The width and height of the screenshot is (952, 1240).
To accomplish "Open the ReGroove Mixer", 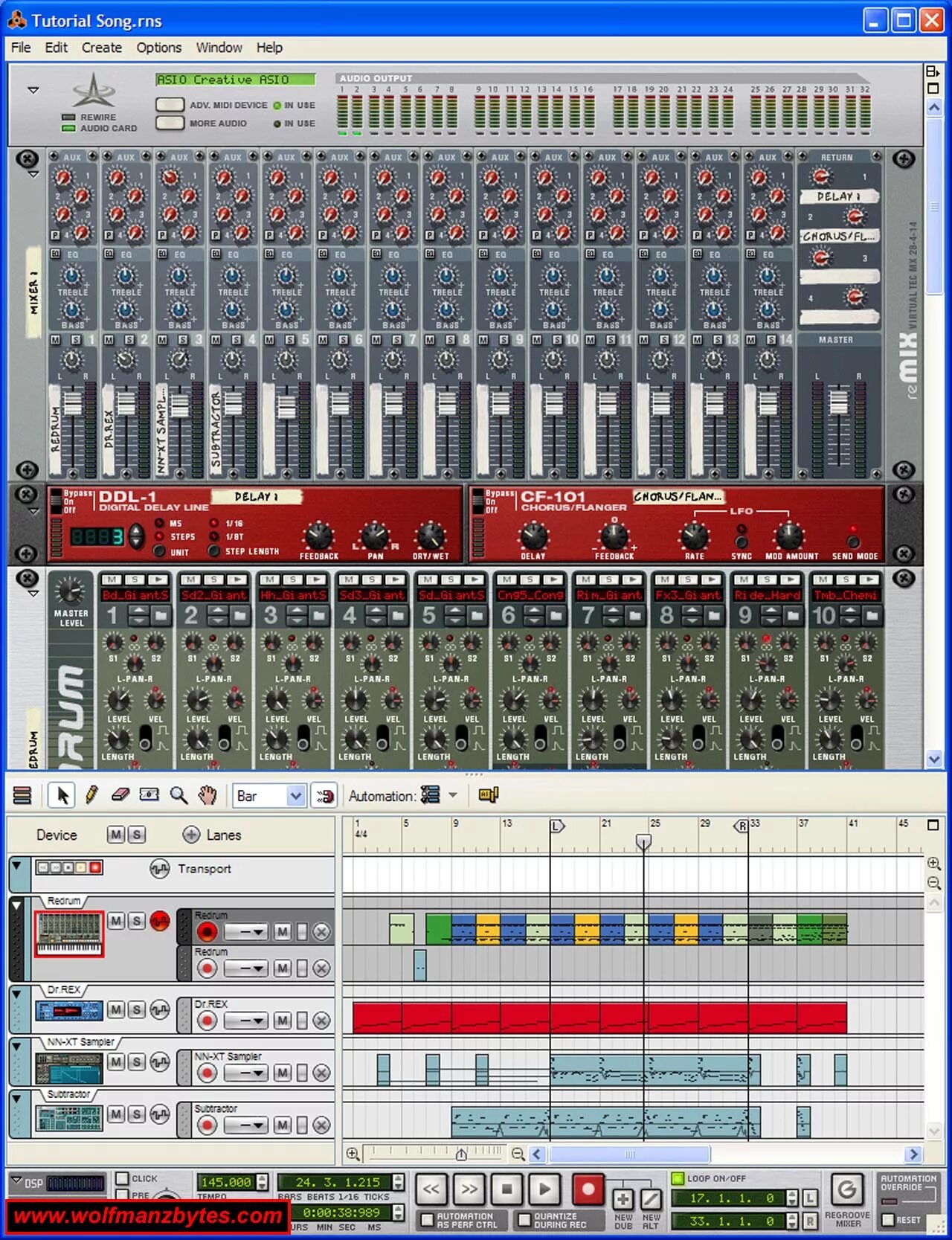I will 846,1190.
